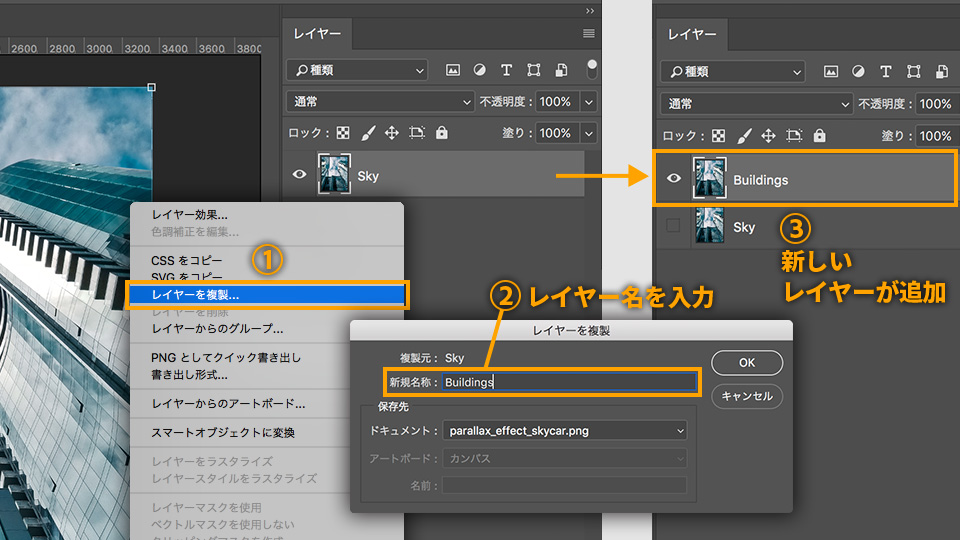Show Sky layer in right panel
This screenshot has width=960, height=540.
point(673,225)
